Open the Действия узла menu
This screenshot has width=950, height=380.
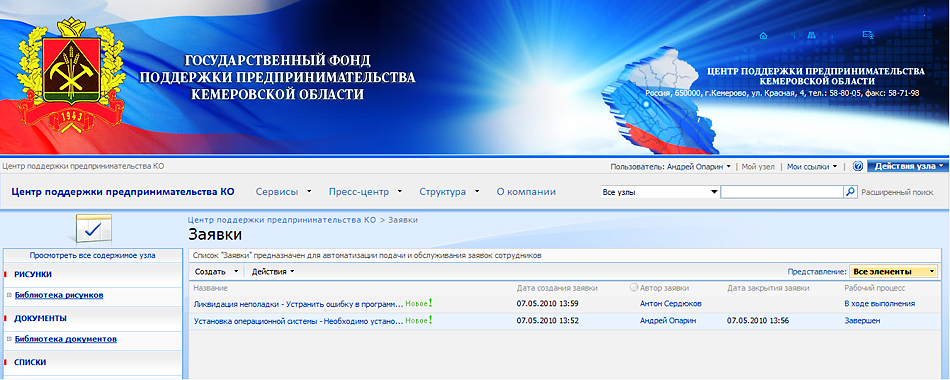pyautogui.click(x=909, y=166)
